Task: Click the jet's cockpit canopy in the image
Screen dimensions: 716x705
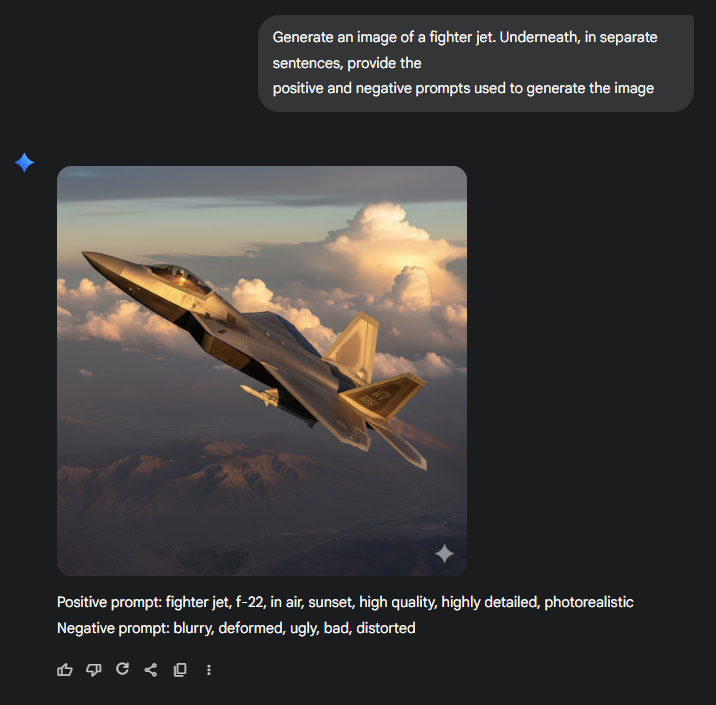Action: click(178, 277)
